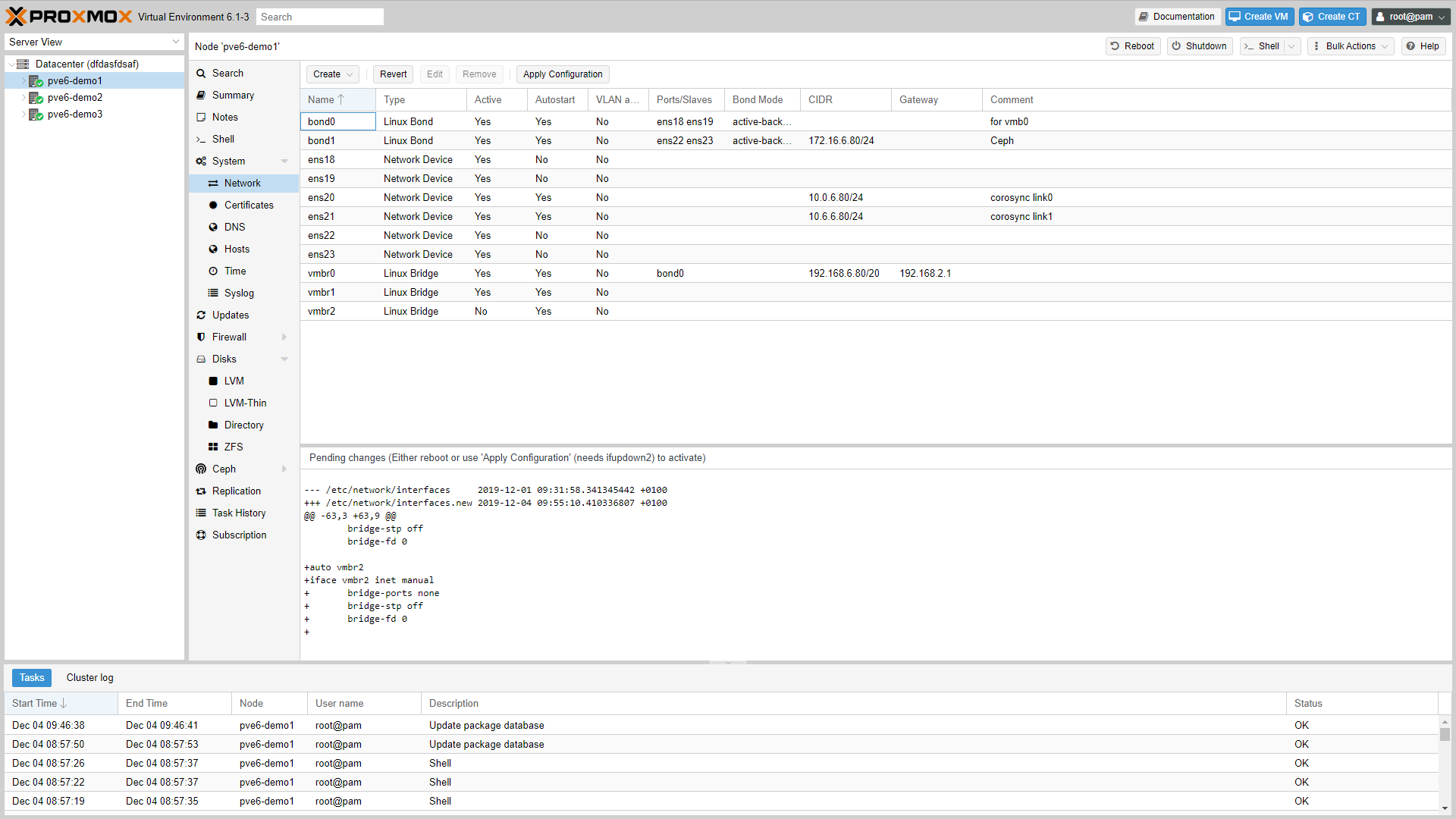Click the Apply Configuration button
Viewport: 1456px width, 819px height.
(x=563, y=74)
